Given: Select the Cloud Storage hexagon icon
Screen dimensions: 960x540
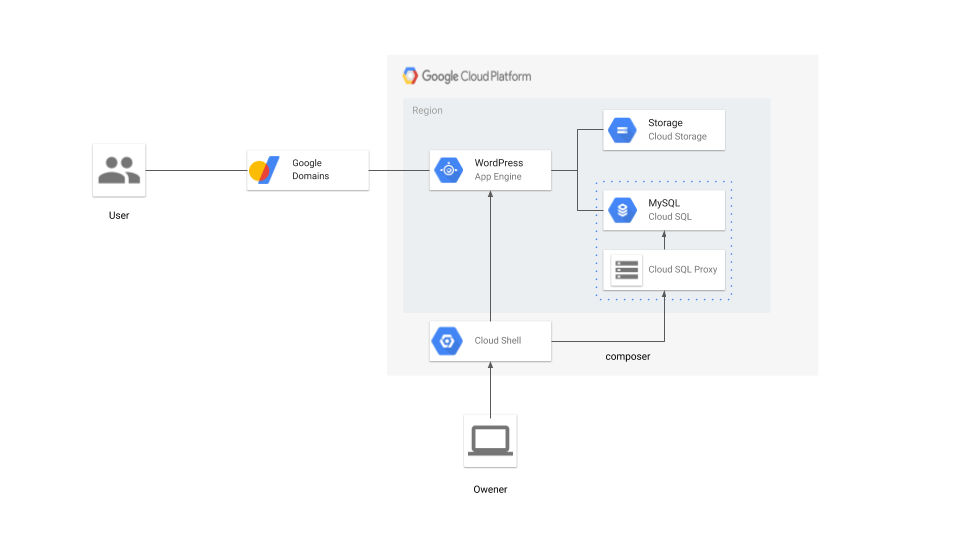Looking at the screenshot, I should pyautogui.click(x=623, y=130).
